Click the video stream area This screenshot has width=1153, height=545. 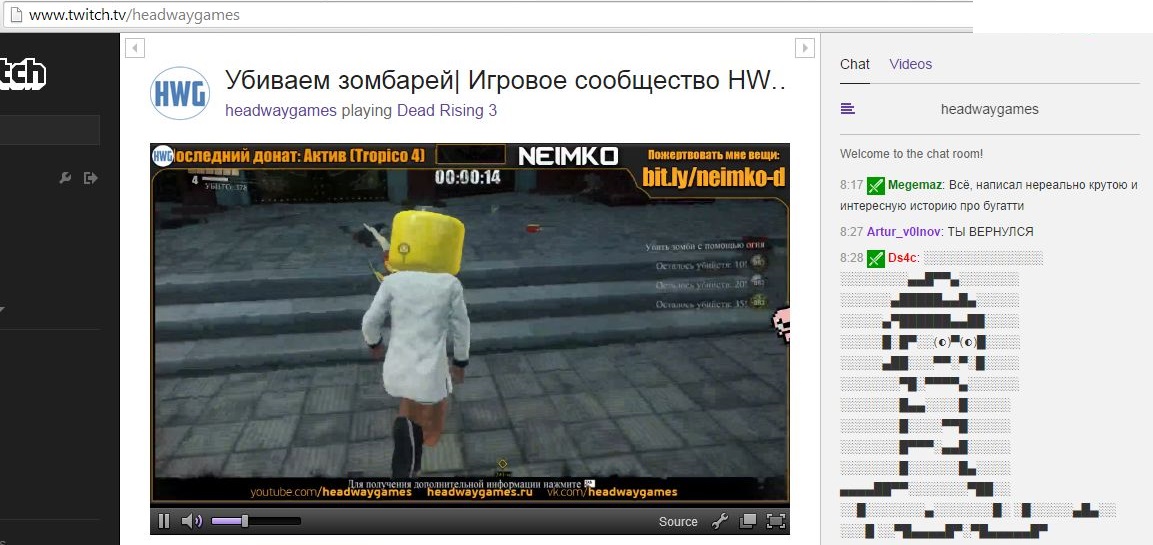[470, 324]
